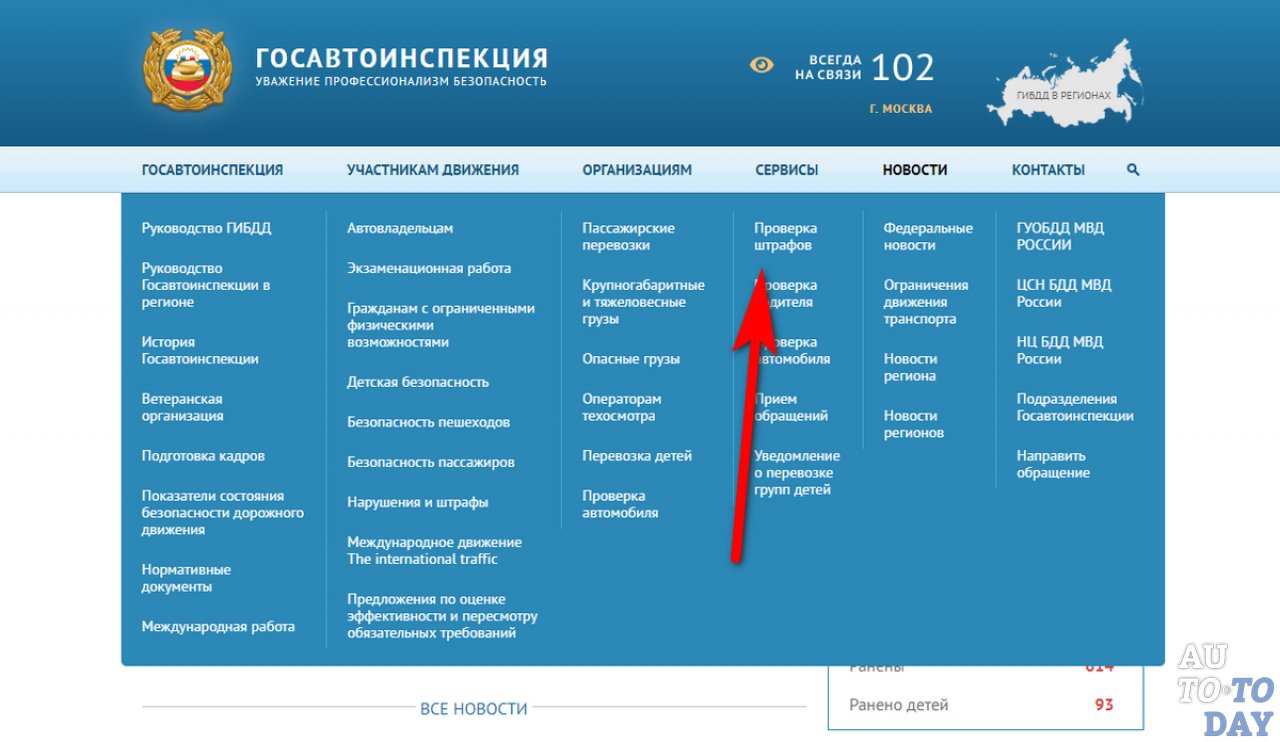Select the city link Г. МОСКВА
Image resolution: width=1280 pixels, height=742 pixels.
901,109
